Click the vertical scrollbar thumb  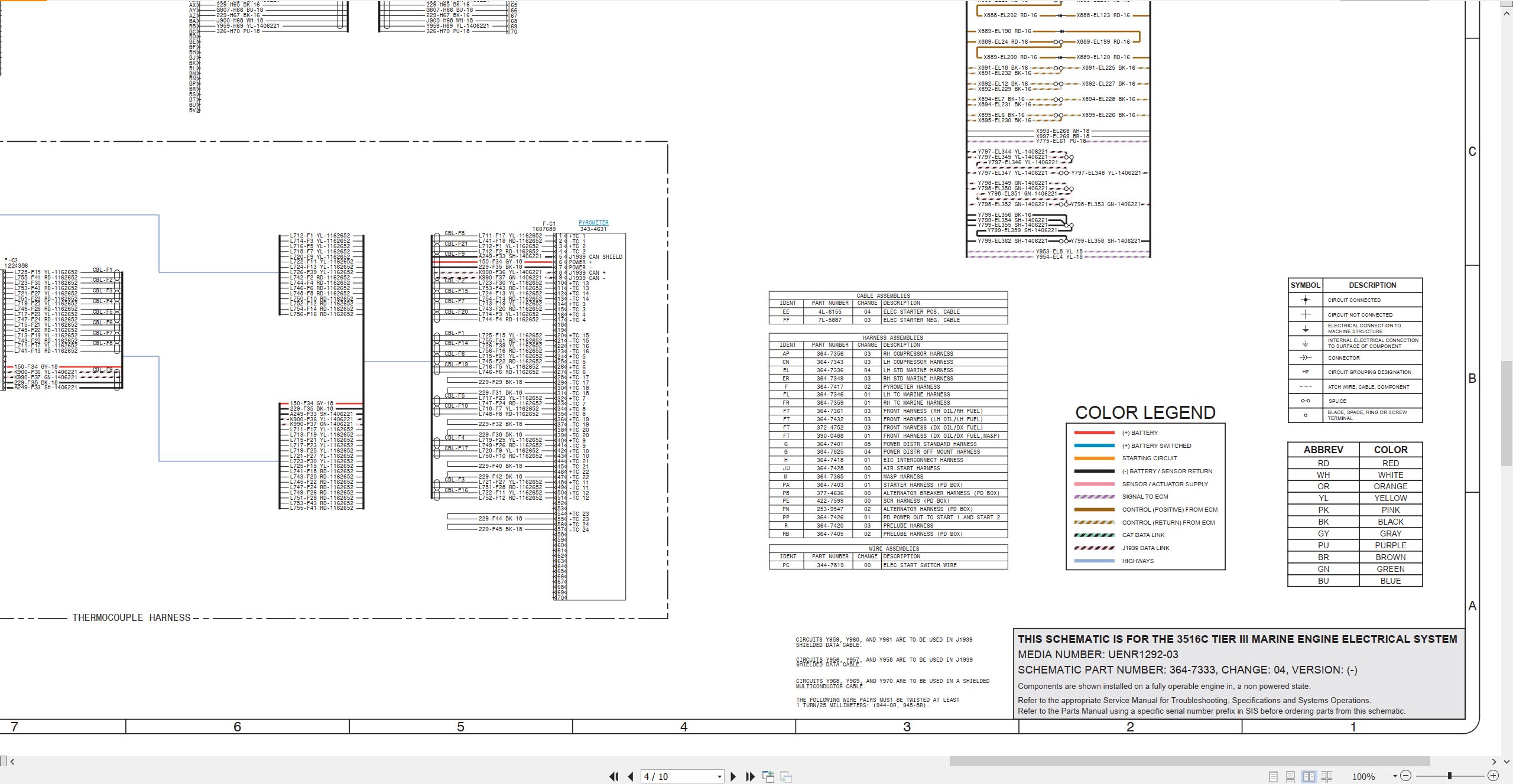tap(1507, 412)
